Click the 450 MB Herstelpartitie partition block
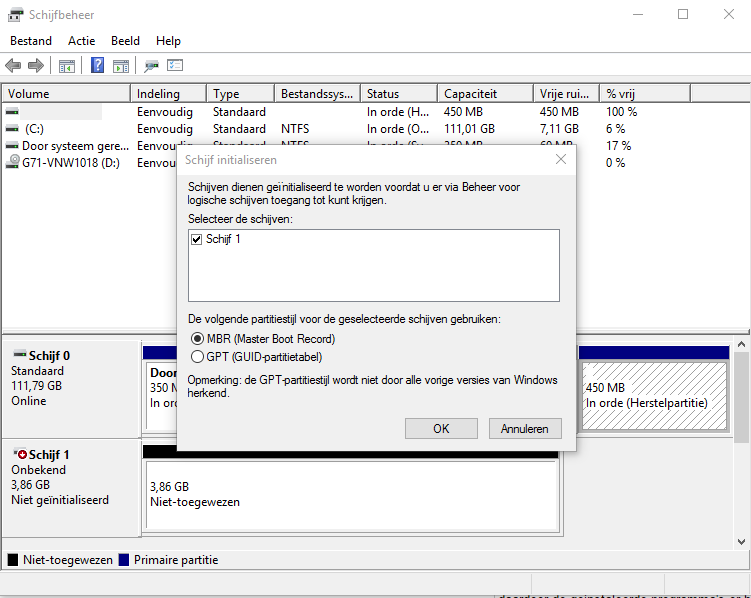Screen dimensions: 751x598 (x=654, y=395)
